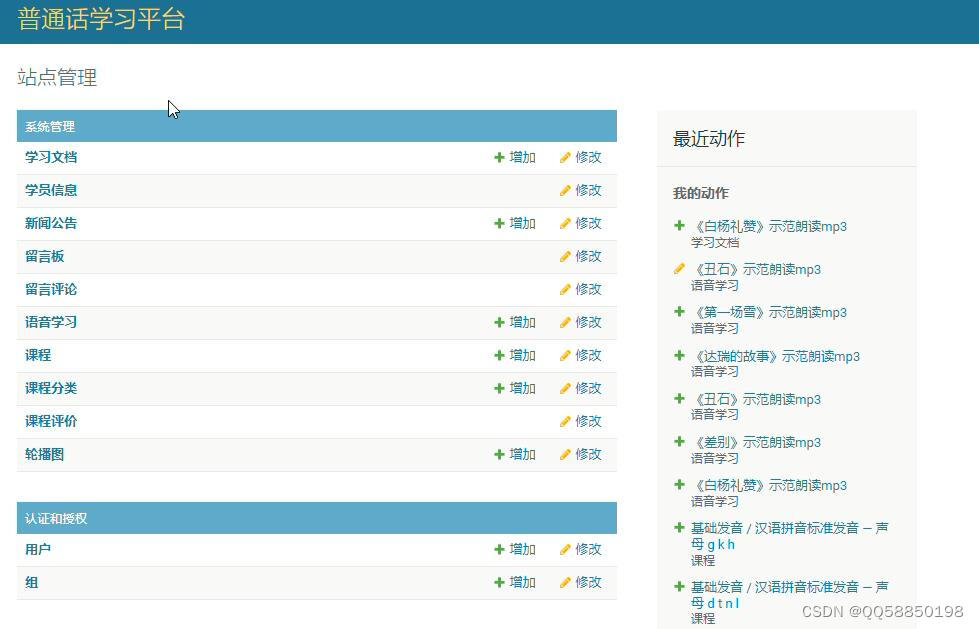Click the green plus icon beside 学习文档
Image resolution: width=979 pixels, height=629 pixels.
[x=499, y=157]
